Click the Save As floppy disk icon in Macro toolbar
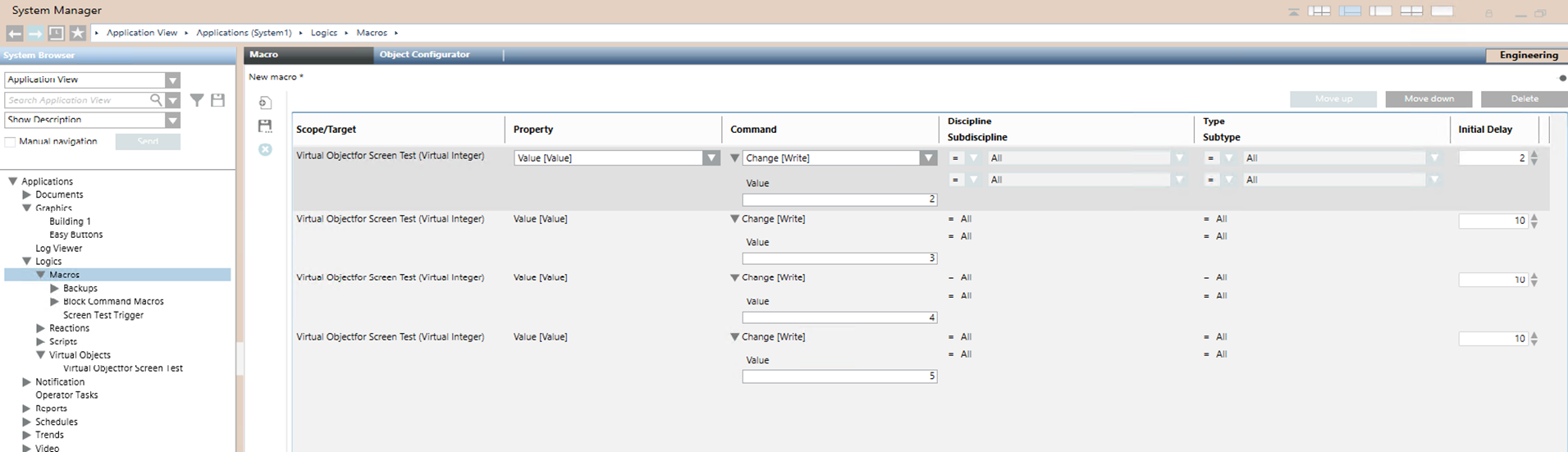This screenshot has width=1568, height=452. pyautogui.click(x=265, y=126)
